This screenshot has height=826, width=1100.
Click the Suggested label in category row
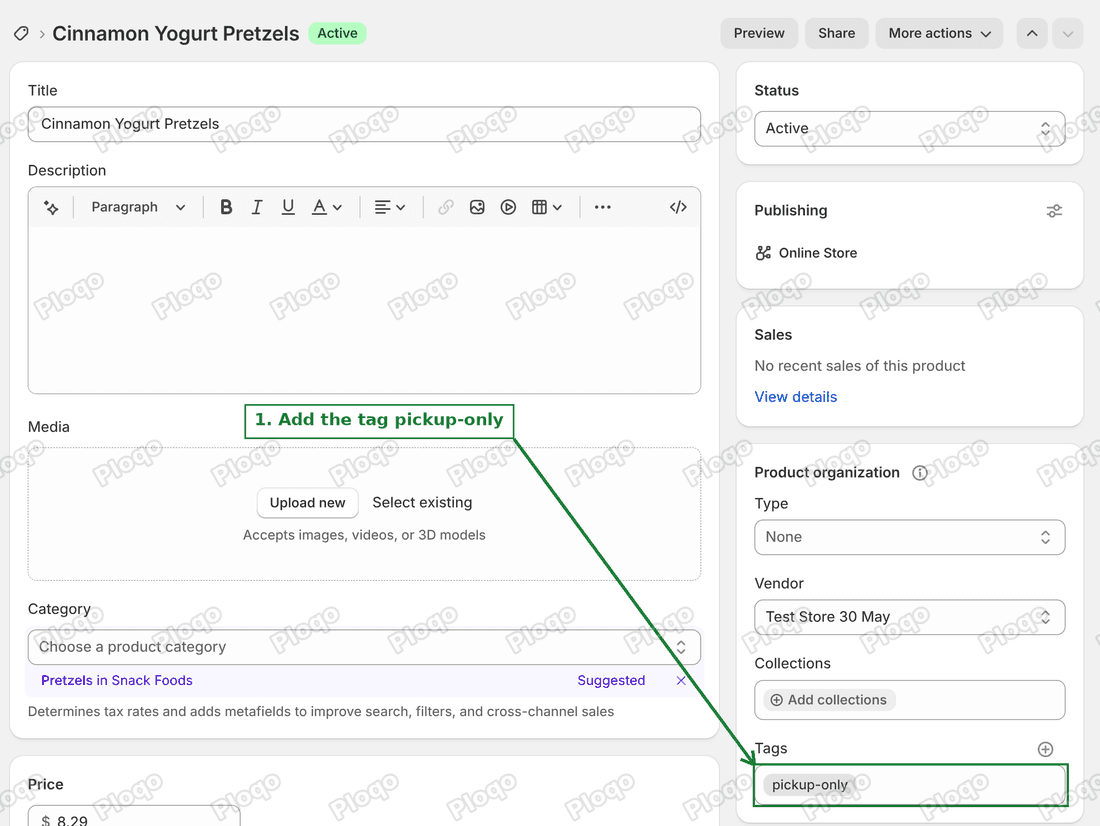point(611,680)
